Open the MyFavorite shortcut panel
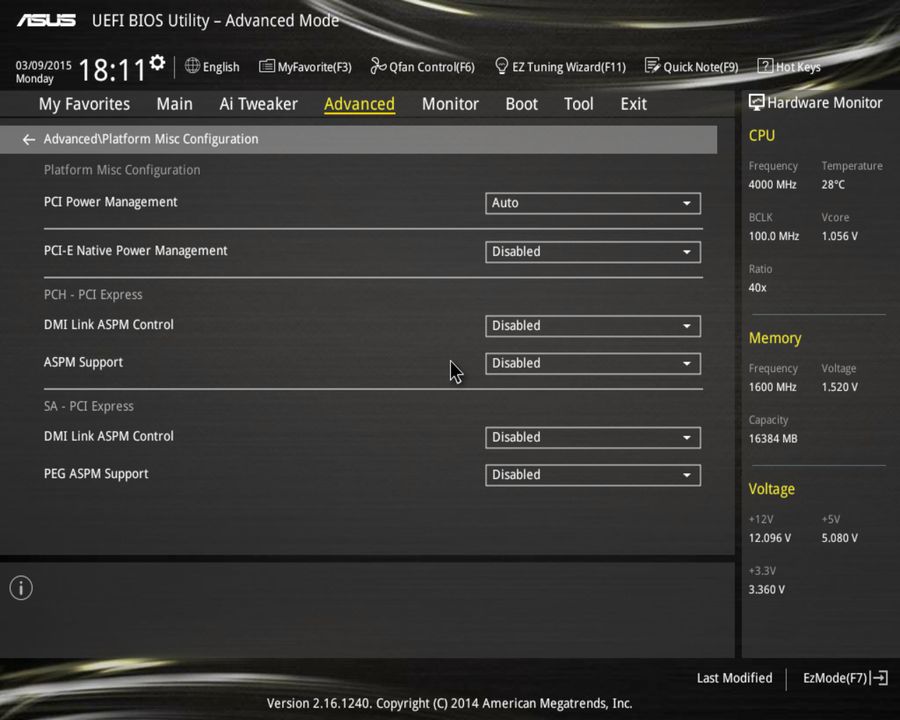Viewport: 900px width, 720px height. click(x=305, y=67)
